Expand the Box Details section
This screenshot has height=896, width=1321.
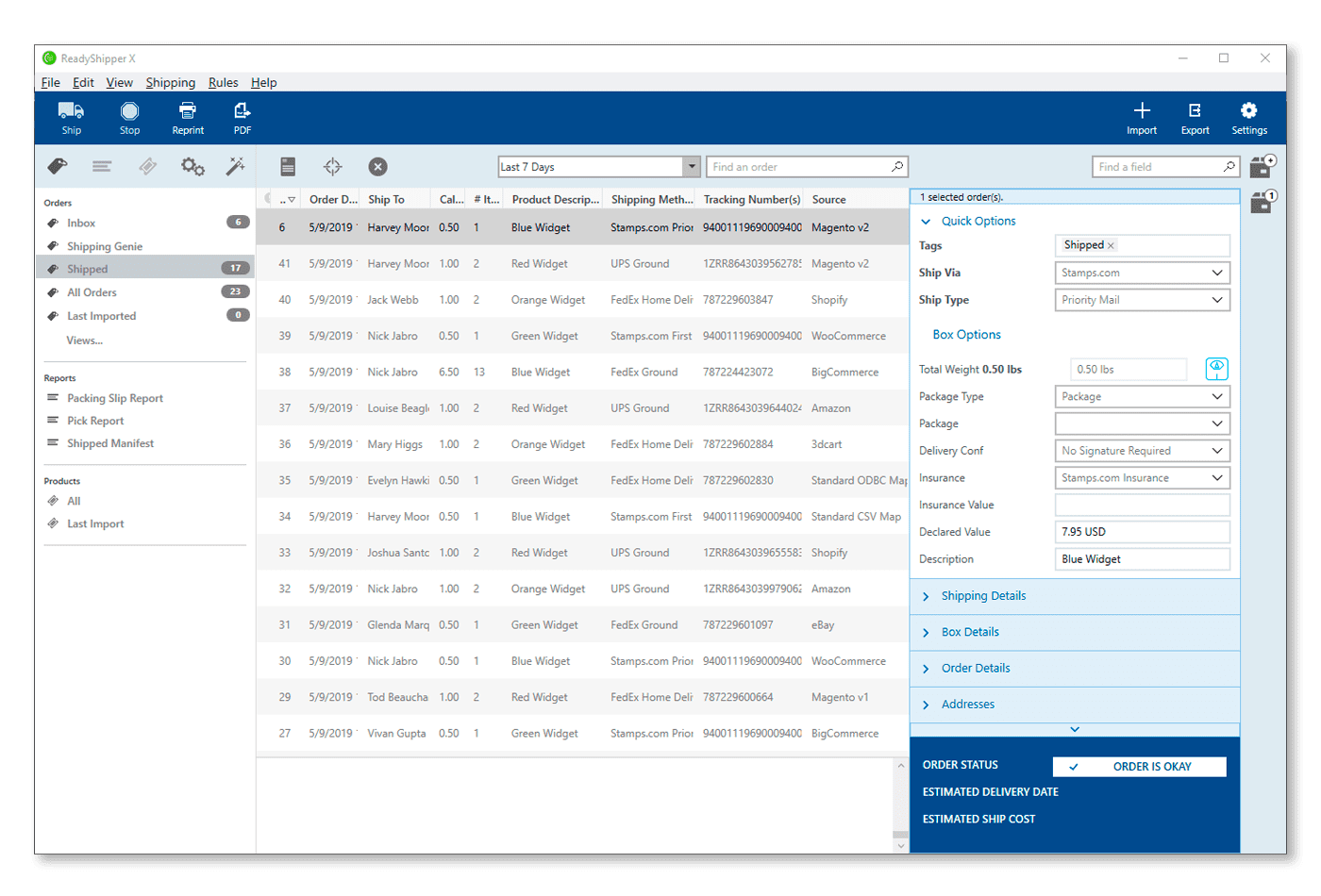pyautogui.click(x=1075, y=633)
